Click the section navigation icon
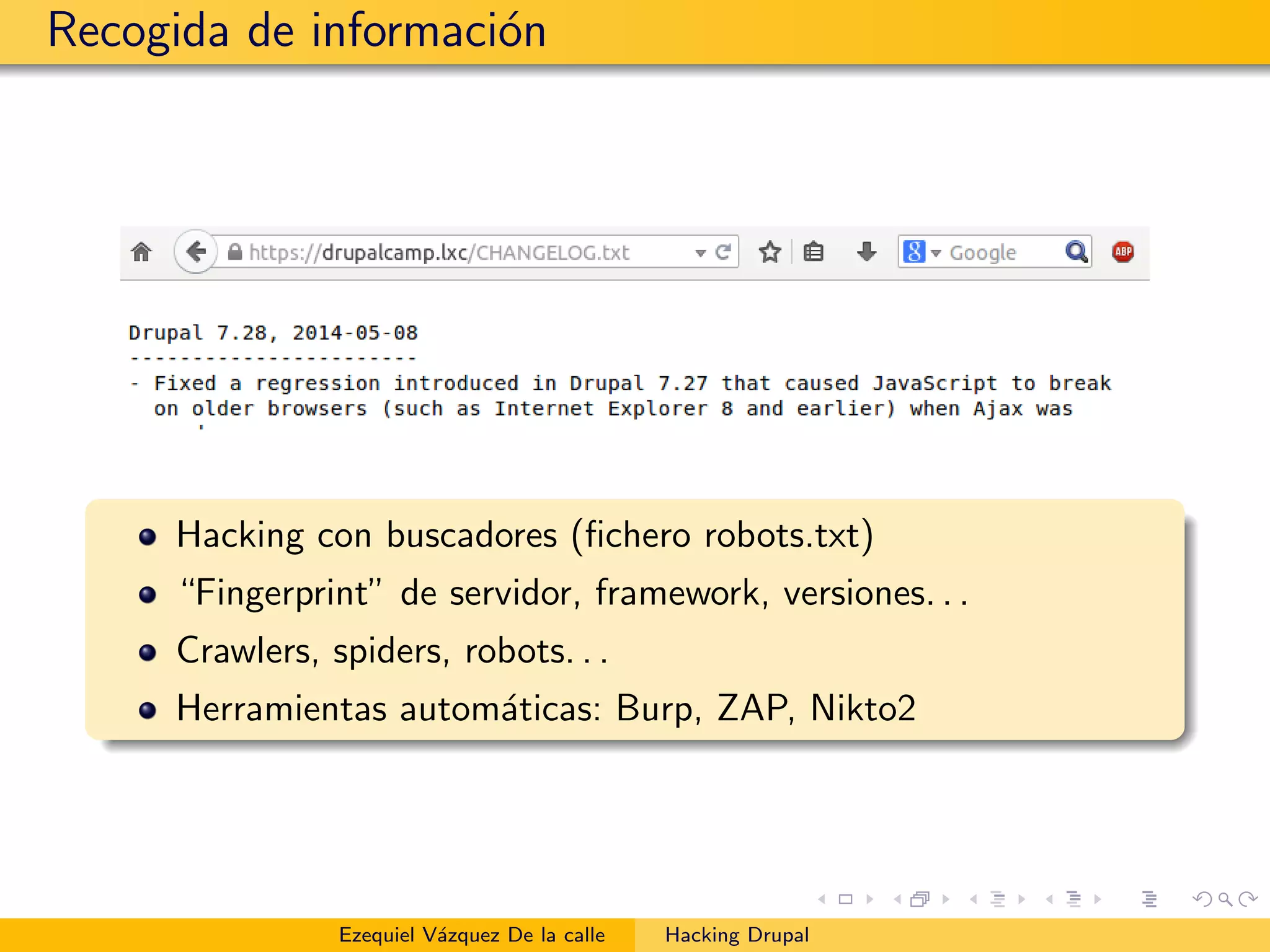The height and width of the screenshot is (952, 1270). (1073, 899)
